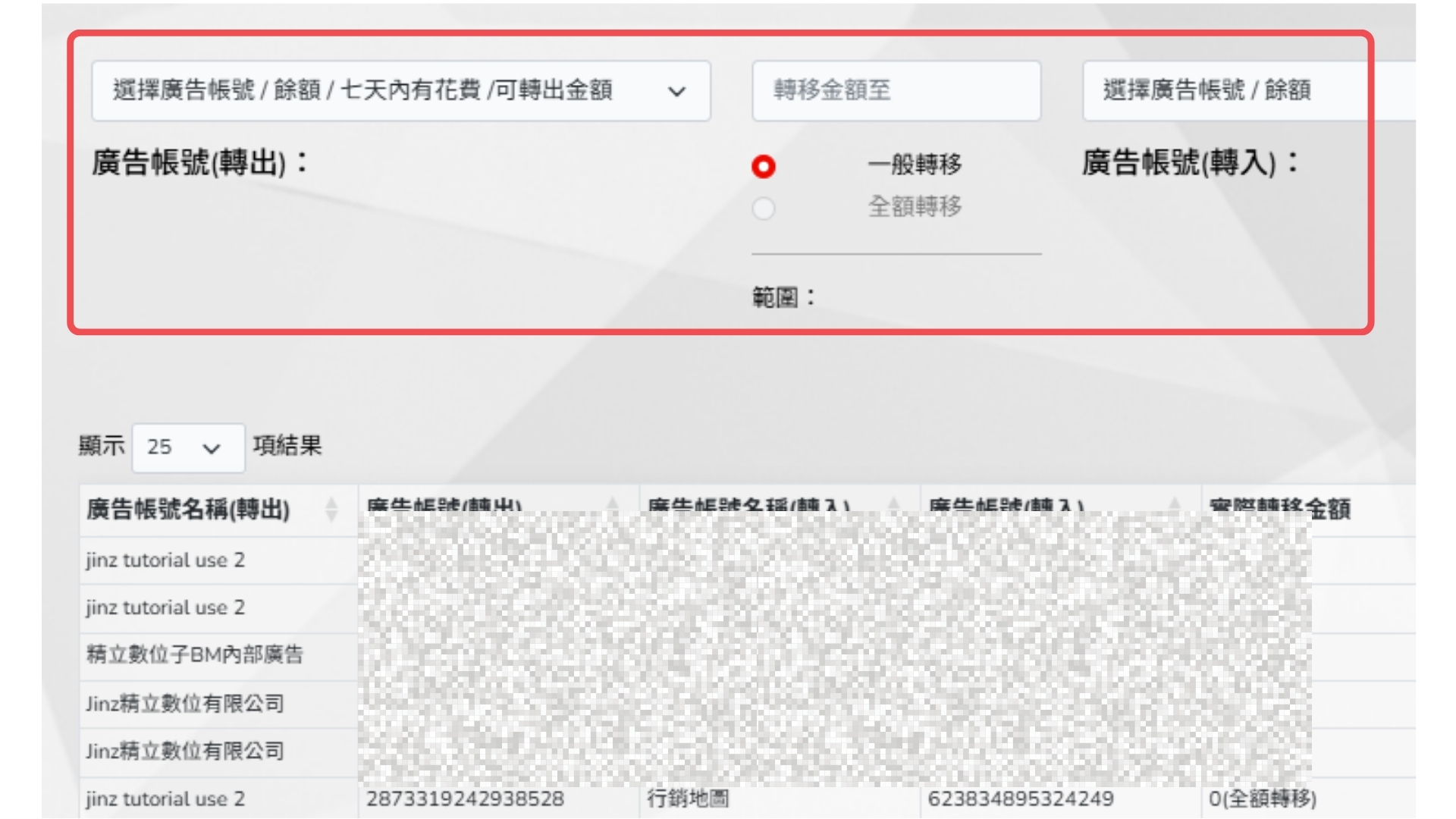Click the chevron arrow of 轉出 dropdown
1456x819 pixels.
tap(676, 92)
